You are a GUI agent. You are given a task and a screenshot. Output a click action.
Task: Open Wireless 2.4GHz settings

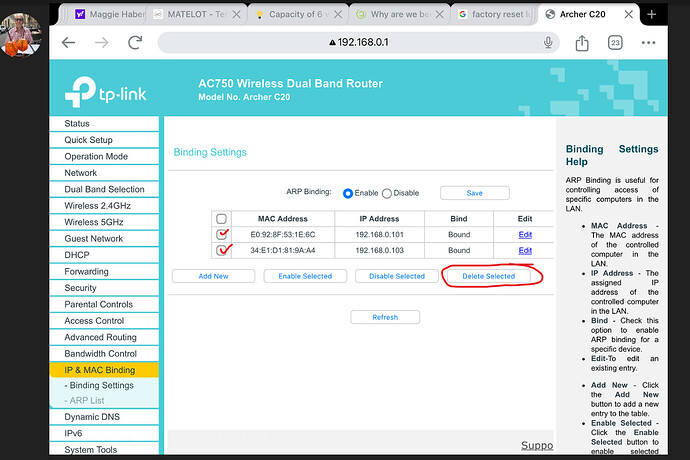point(104,206)
